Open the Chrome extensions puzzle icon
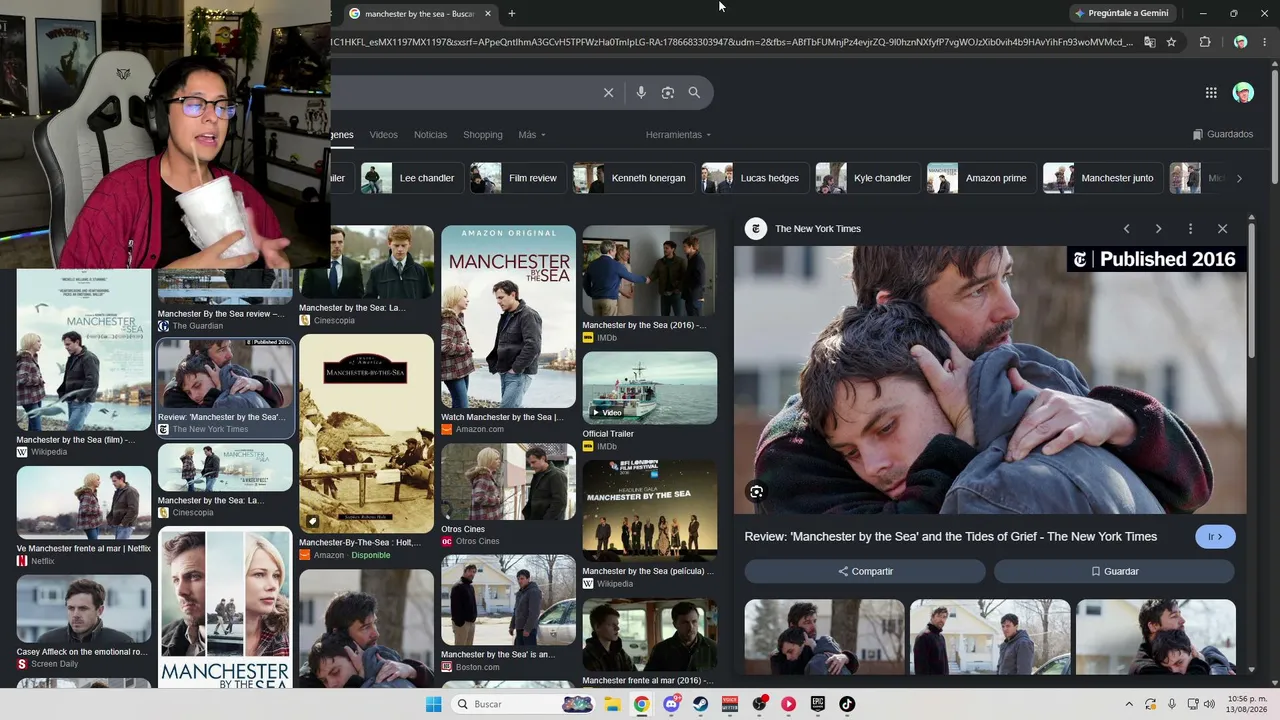1280x720 pixels. (x=1205, y=42)
